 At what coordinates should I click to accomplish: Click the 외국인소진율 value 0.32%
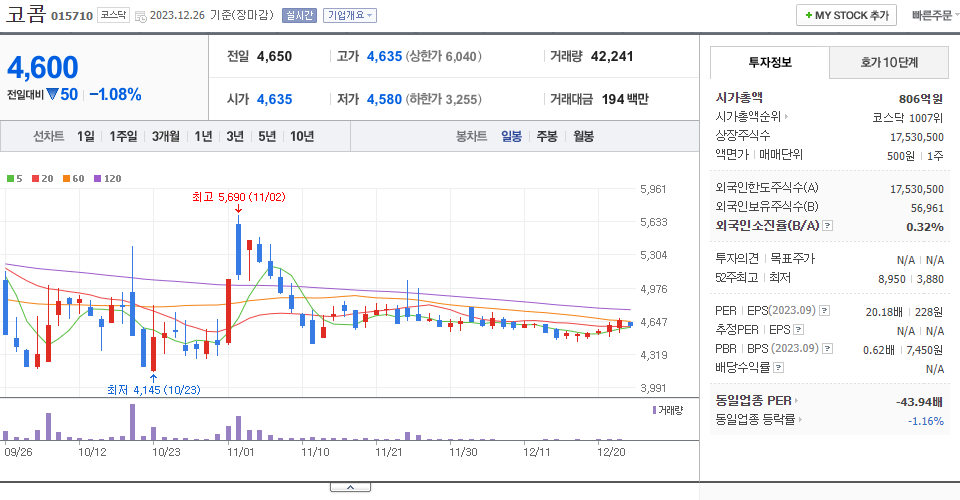[x=924, y=227]
